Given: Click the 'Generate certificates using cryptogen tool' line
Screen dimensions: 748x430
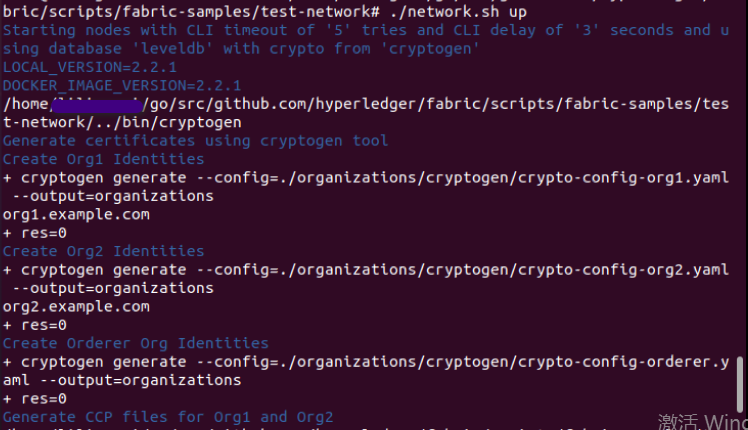Looking at the screenshot, I should point(196,141).
